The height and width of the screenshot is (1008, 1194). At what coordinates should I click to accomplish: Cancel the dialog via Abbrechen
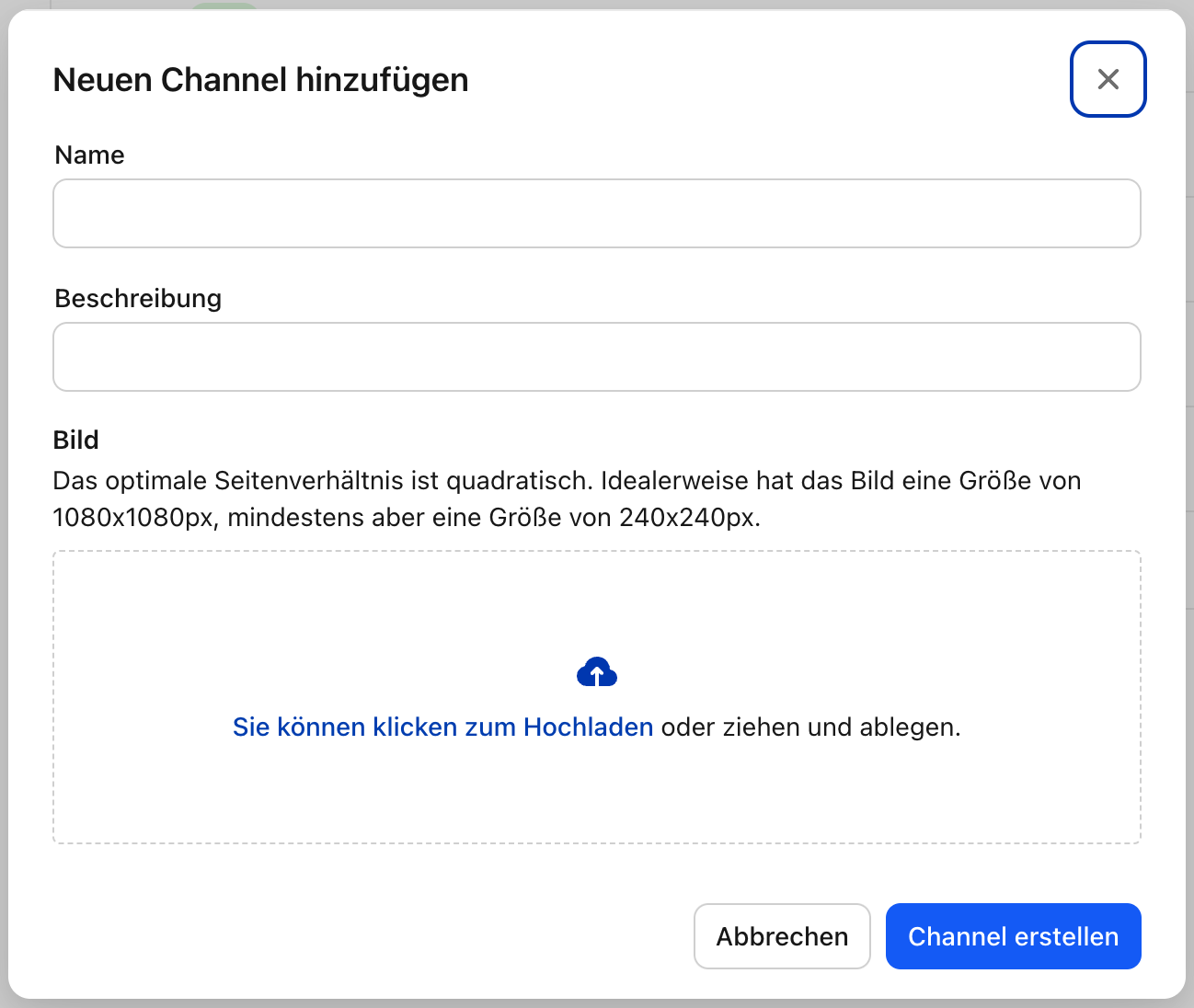[782, 935]
